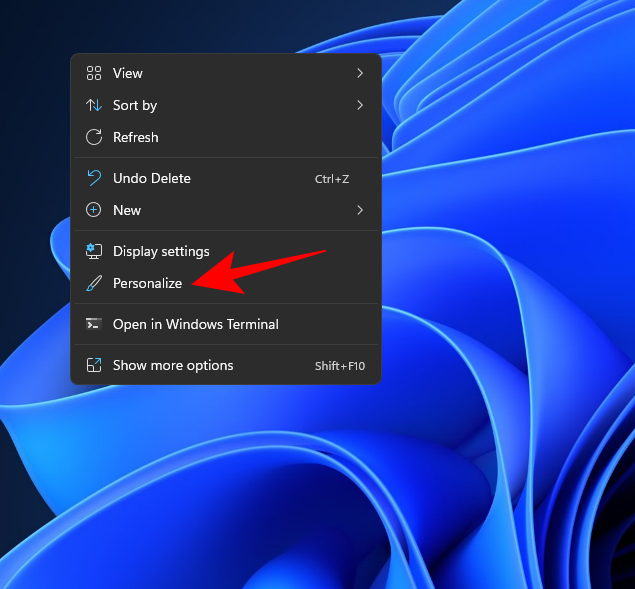Click the Ctrl+Z shortcut hint text

(x=331, y=179)
